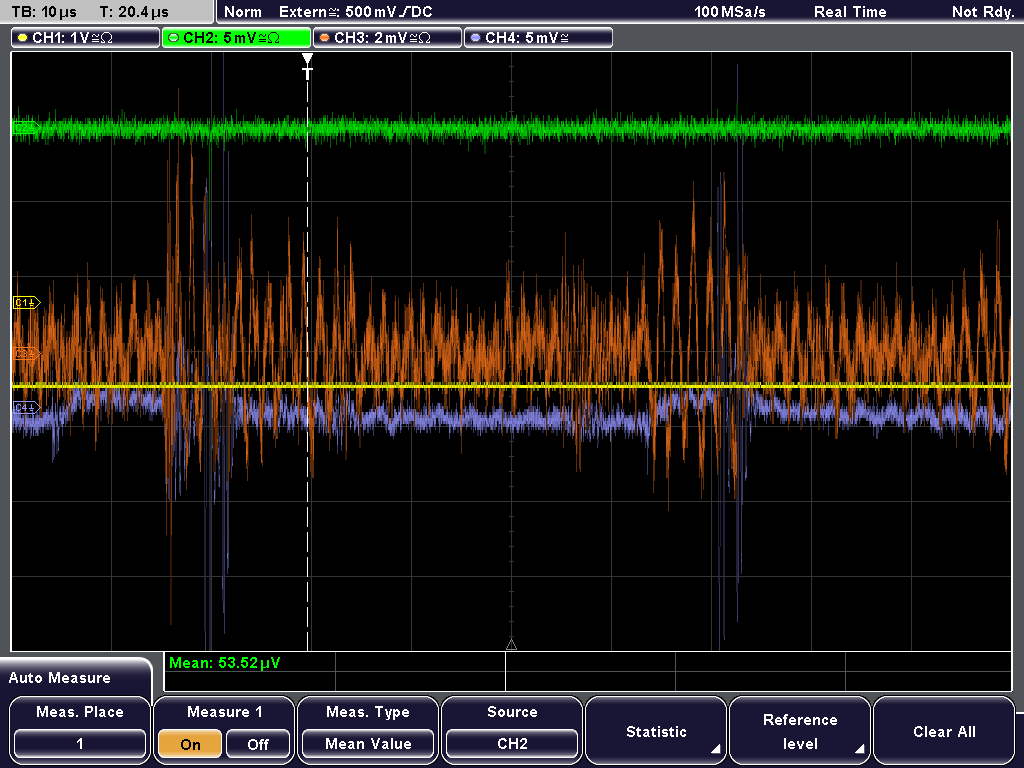The image size is (1024, 768).
Task: Click the CH1 ground level marker
Action: click(x=27, y=303)
